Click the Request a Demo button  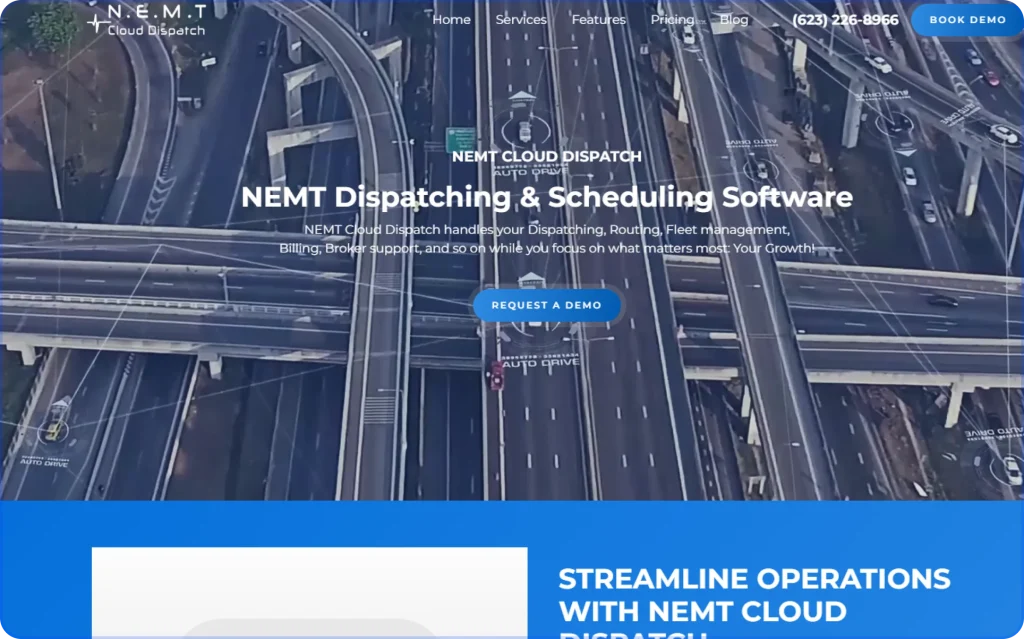pyautogui.click(x=547, y=305)
